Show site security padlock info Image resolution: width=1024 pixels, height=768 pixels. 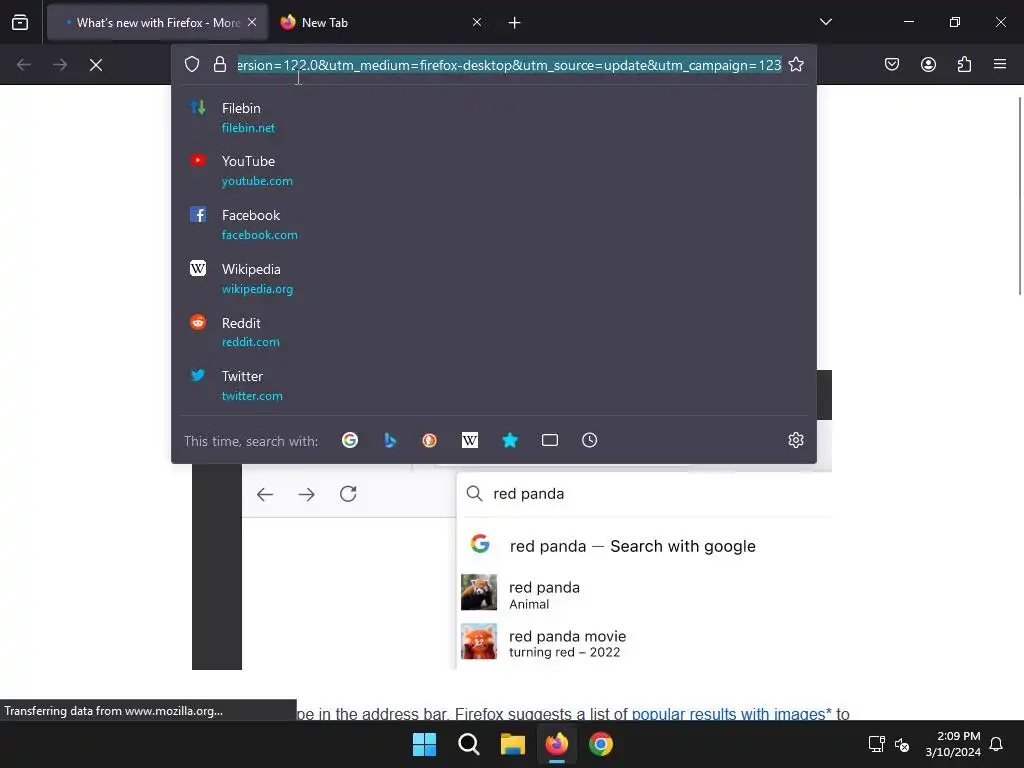(220, 65)
